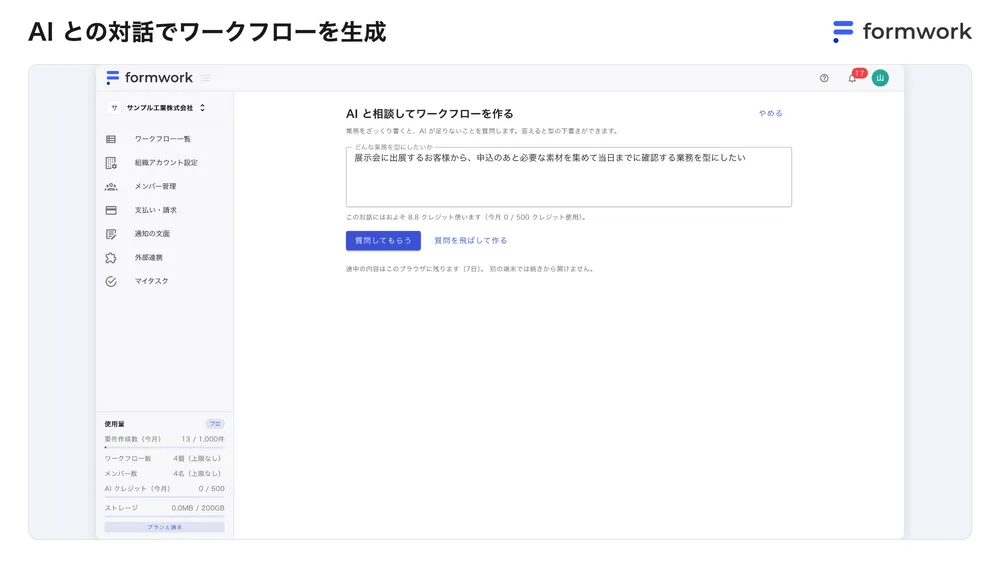
Task: Click the やめる link
Action: [770, 114]
